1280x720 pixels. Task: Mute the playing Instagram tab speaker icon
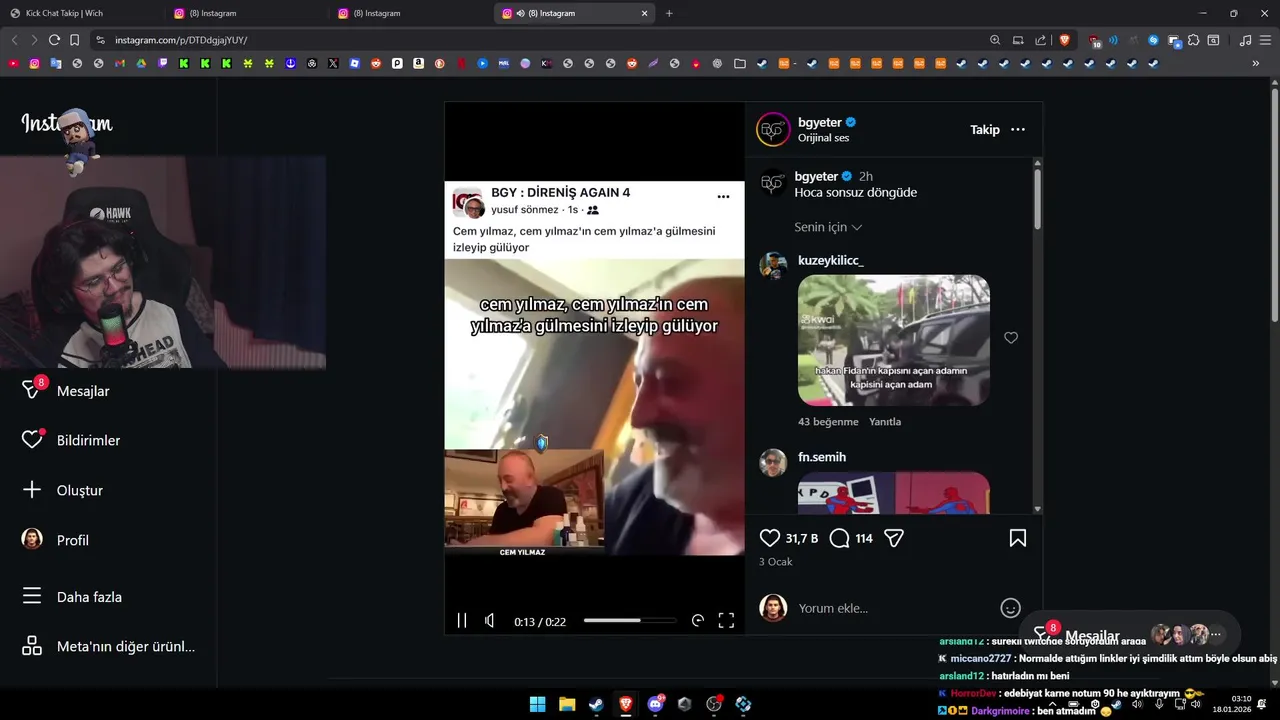pos(520,13)
